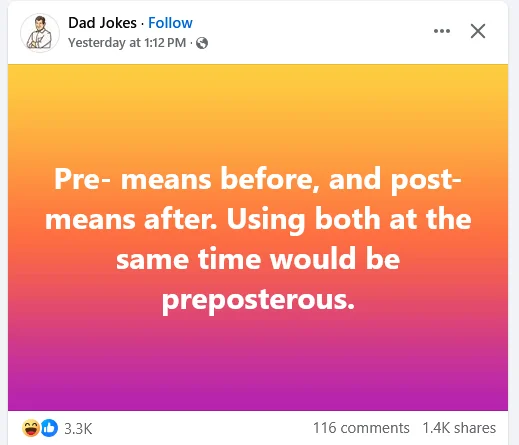Screen dimensions: 519x445
Task: Click the Dad Jokes page name
Action: pos(102,23)
